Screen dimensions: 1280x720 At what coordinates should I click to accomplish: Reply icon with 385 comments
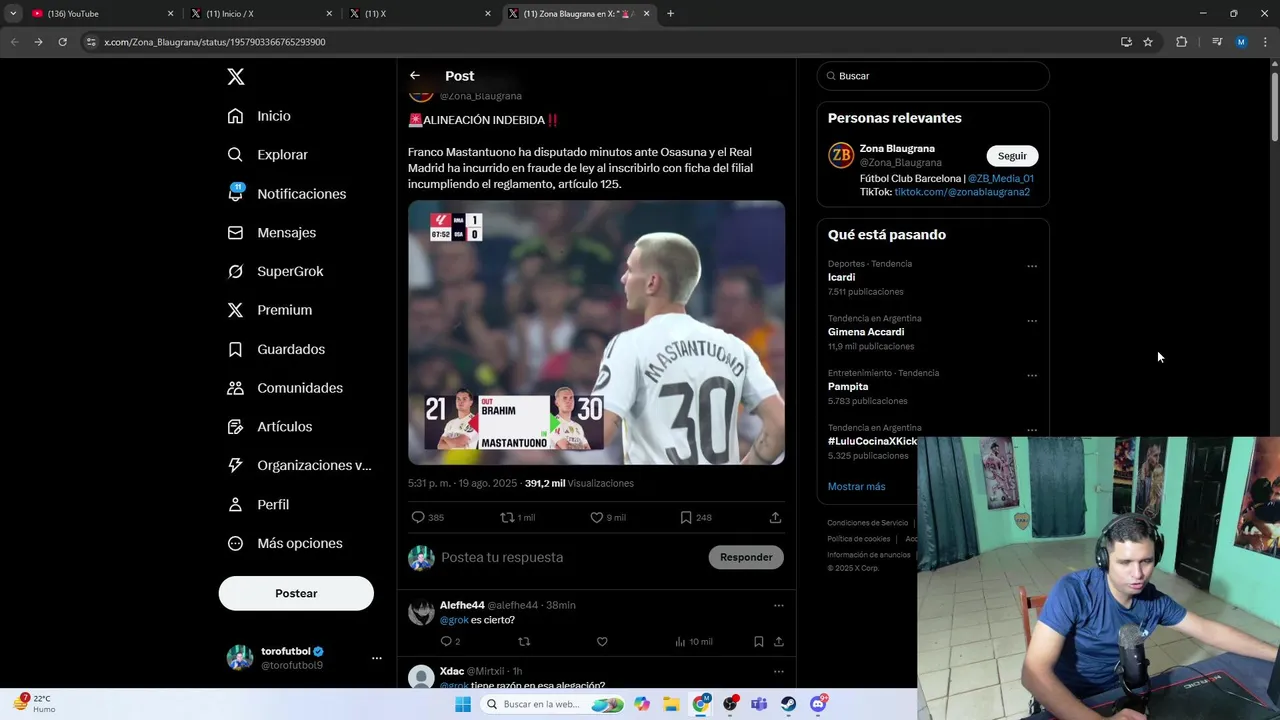(418, 517)
